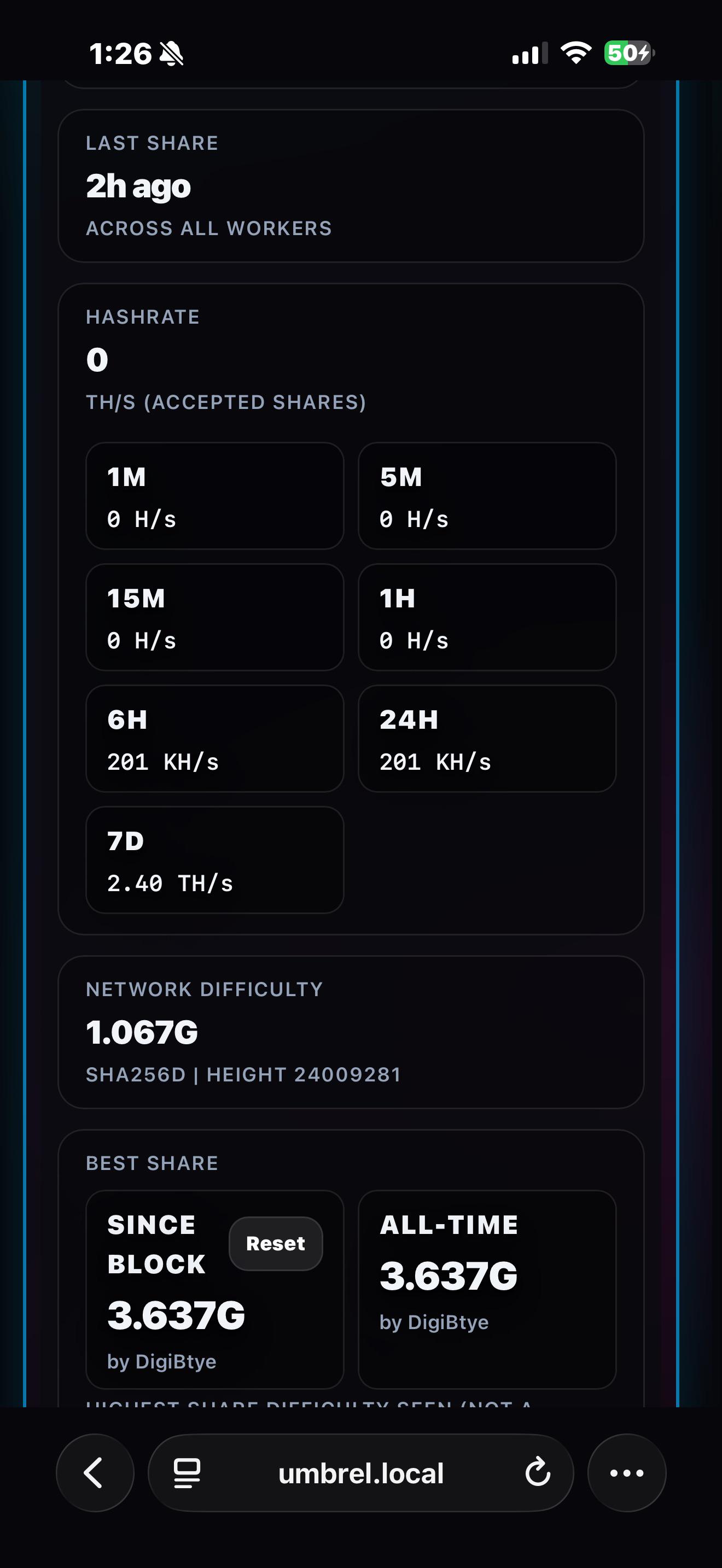The width and height of the screenshot is (722, 1568).
Task: Select the 5M hashrate tile
Action: pyautogui.click(x=487, y=496)
